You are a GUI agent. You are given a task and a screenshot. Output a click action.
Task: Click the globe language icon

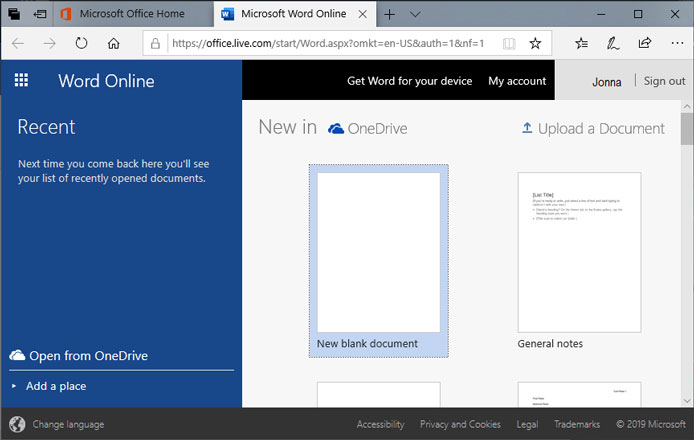pos(17,424)
